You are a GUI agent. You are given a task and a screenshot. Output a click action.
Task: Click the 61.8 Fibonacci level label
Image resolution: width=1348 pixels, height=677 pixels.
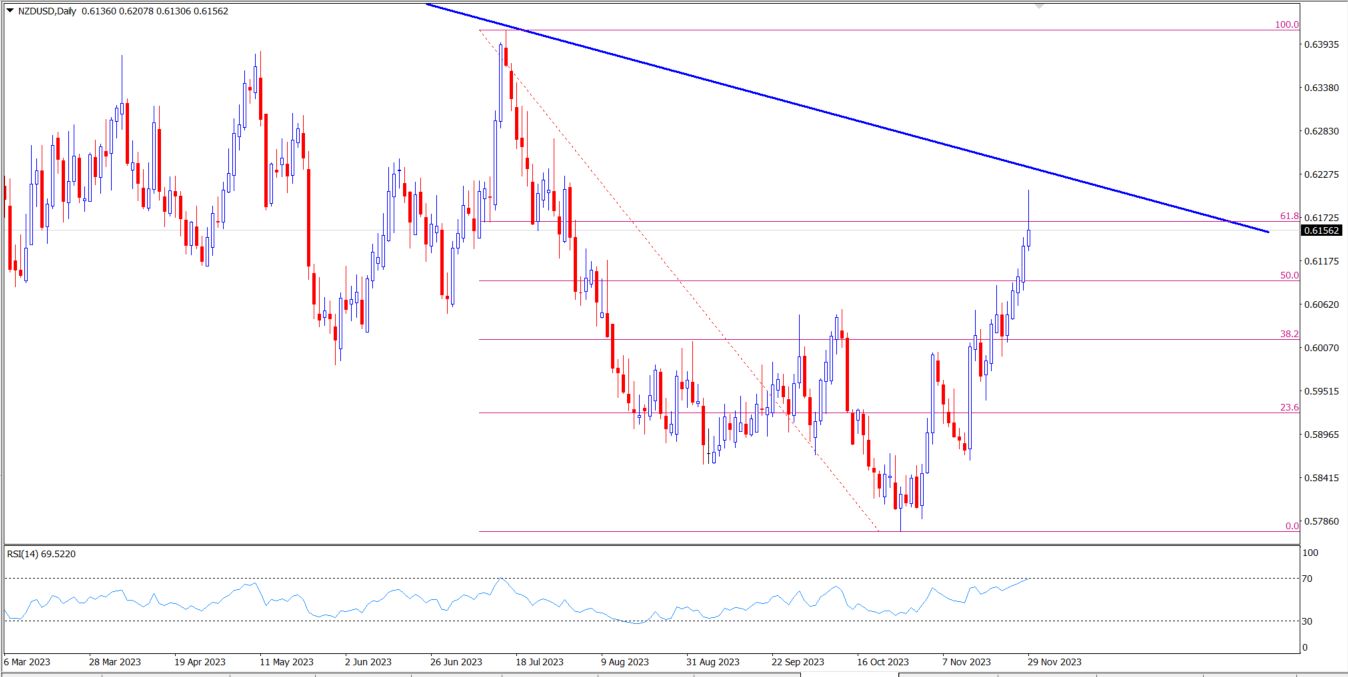tap(1290, 216)
